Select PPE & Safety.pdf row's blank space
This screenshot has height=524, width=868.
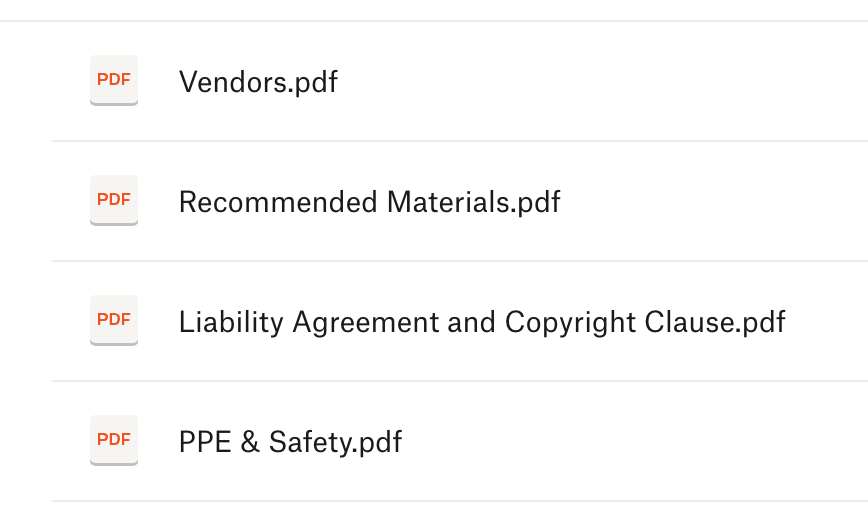coord(637,442)
